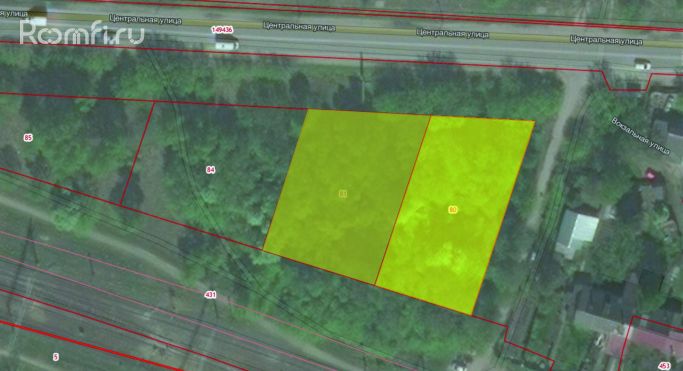
Task: Select parcel label 85
Action: [28, 138]
